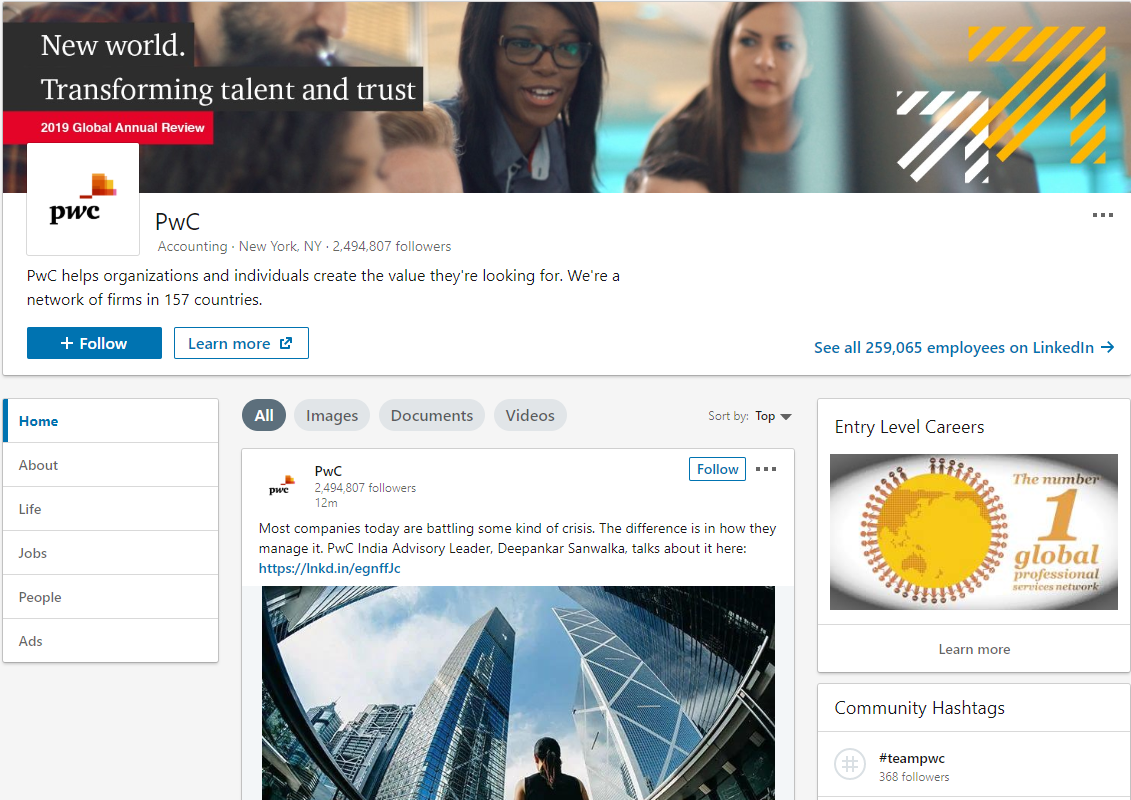Filter the feed by Videos

pos(530,416)
